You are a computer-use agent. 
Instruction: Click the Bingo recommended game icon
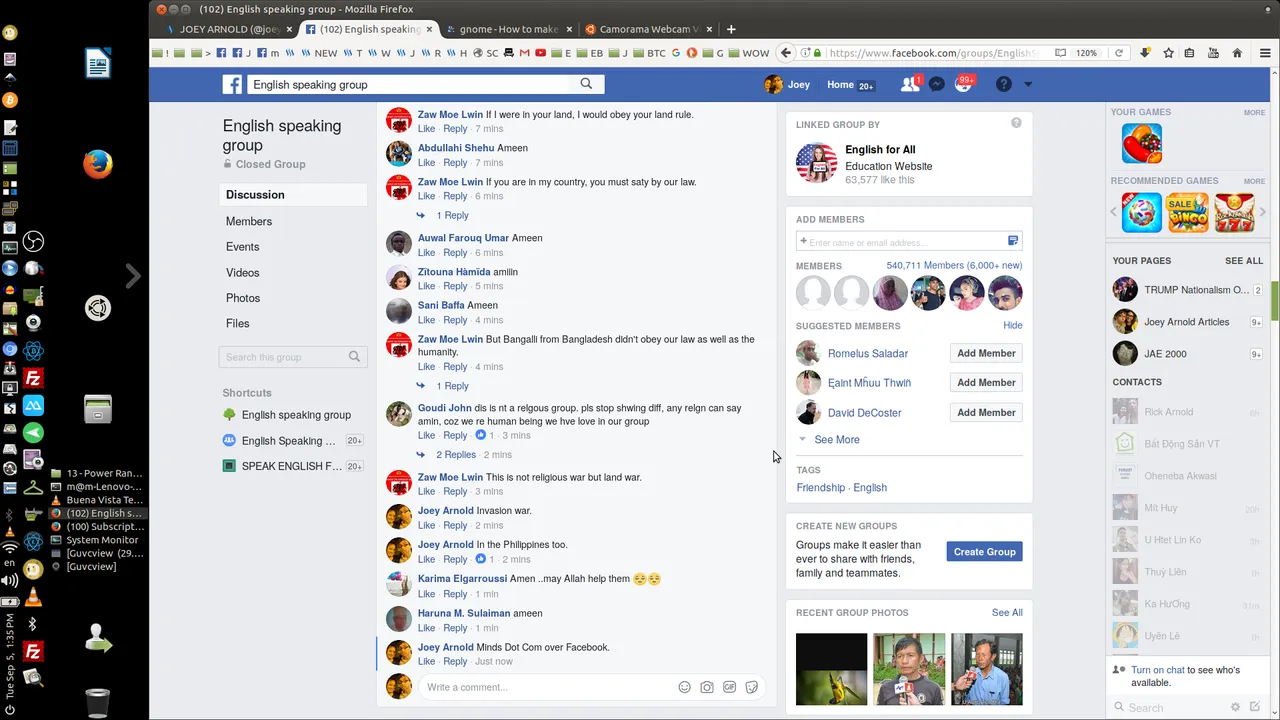click(x=1187, y=212)
